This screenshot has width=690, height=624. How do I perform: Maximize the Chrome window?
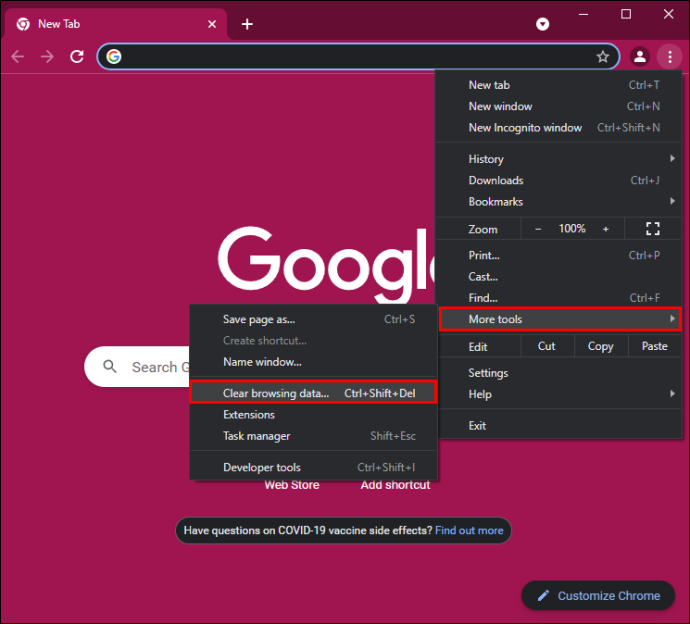coord(626,15)
